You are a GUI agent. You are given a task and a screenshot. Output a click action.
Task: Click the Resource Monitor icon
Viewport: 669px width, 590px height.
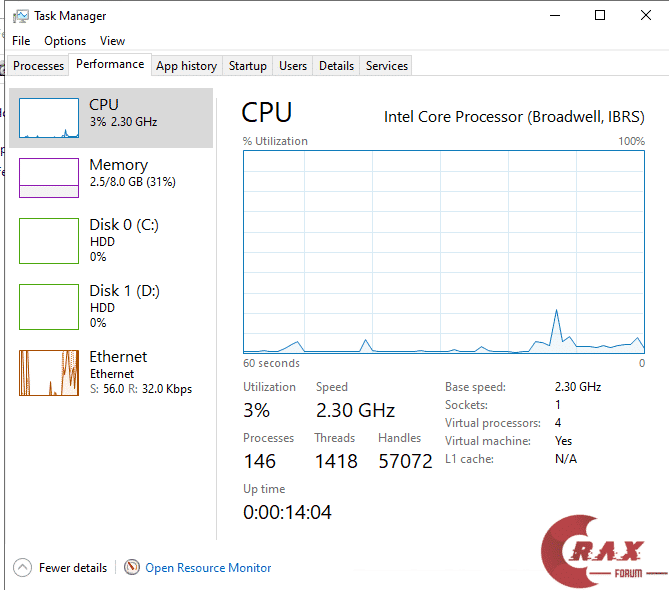pyautogui.click(x=132, y=567)
